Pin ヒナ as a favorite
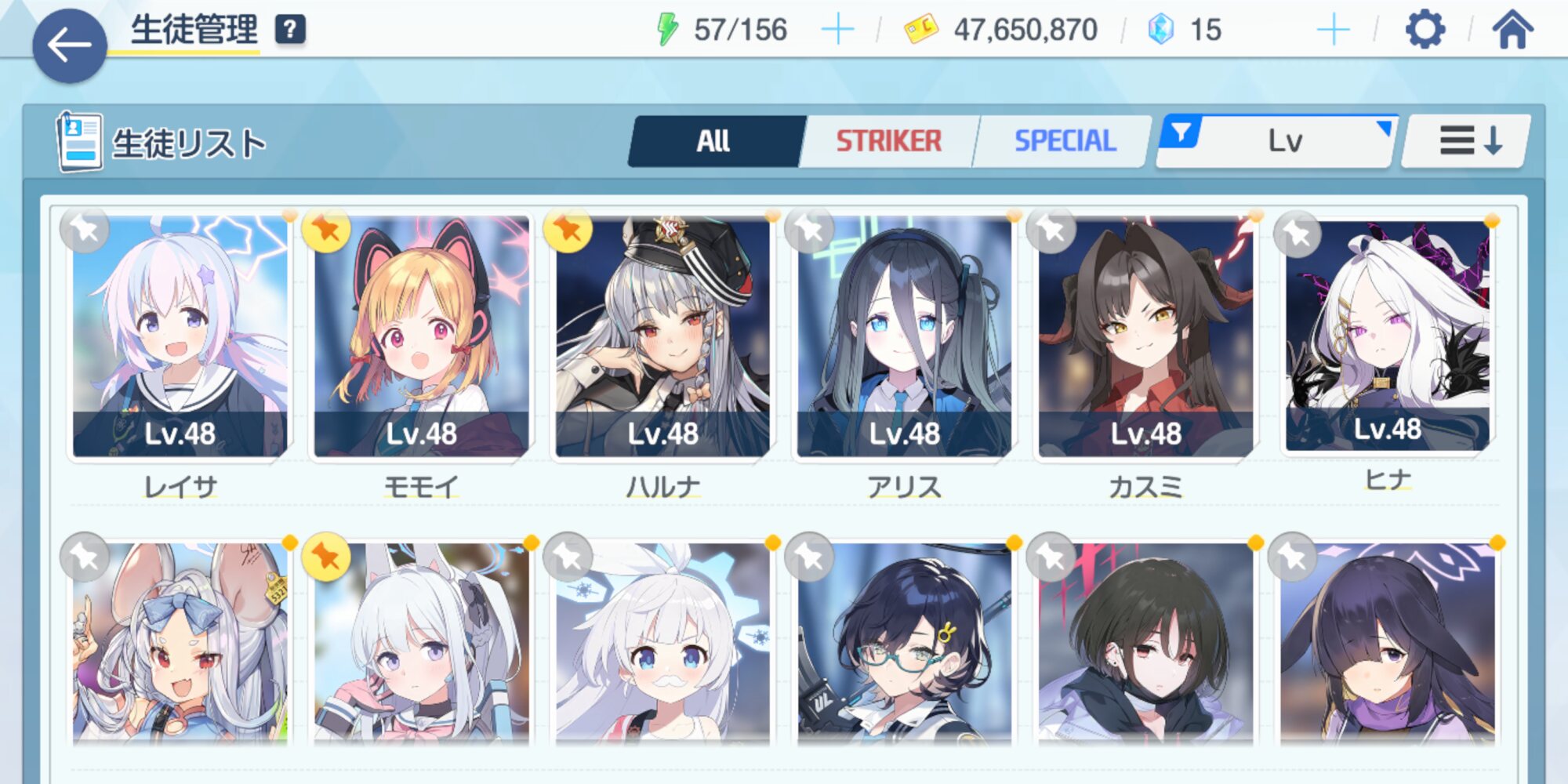Image resolution: width=1568 pixels, height=784 pixels. (x=1297, y=233)
